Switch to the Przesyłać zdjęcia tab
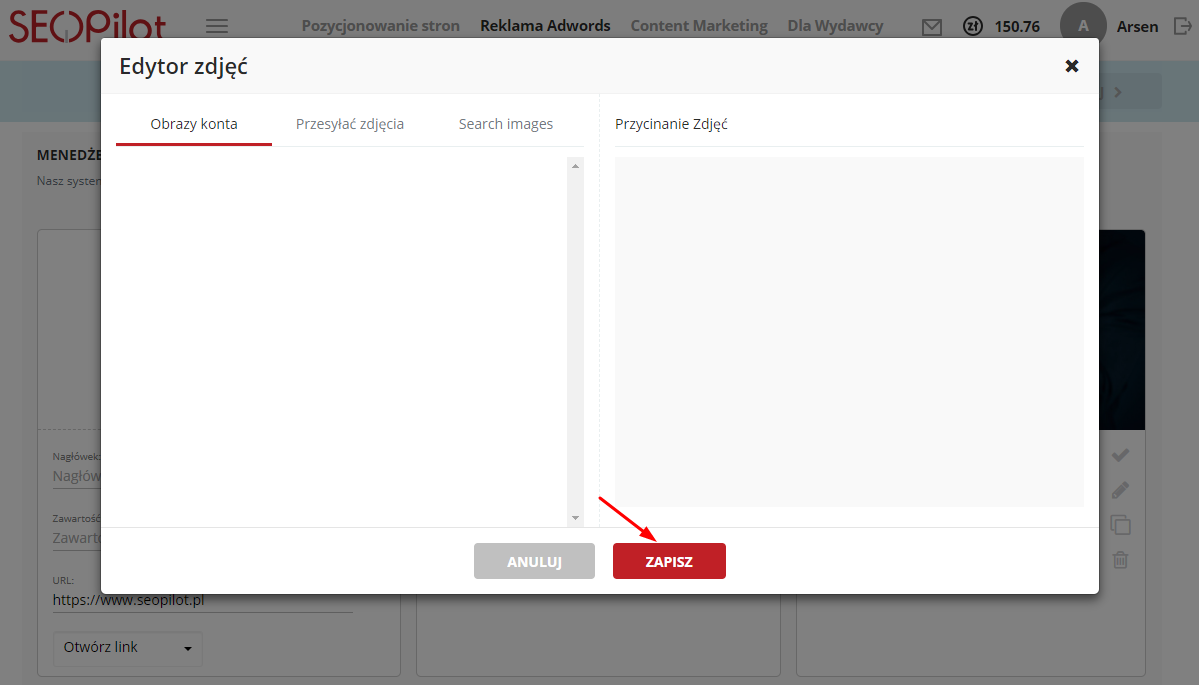 [x=350, y=124]
